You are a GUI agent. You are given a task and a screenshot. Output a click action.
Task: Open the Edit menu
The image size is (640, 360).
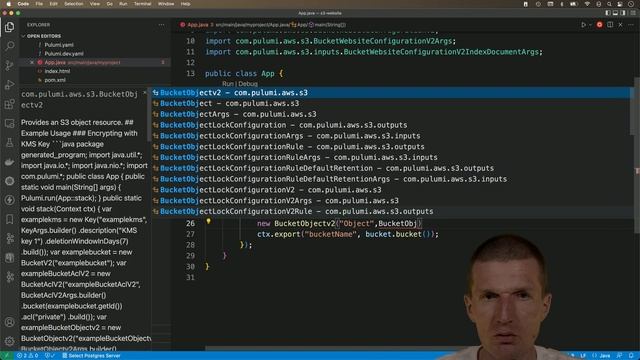(53, 4)
